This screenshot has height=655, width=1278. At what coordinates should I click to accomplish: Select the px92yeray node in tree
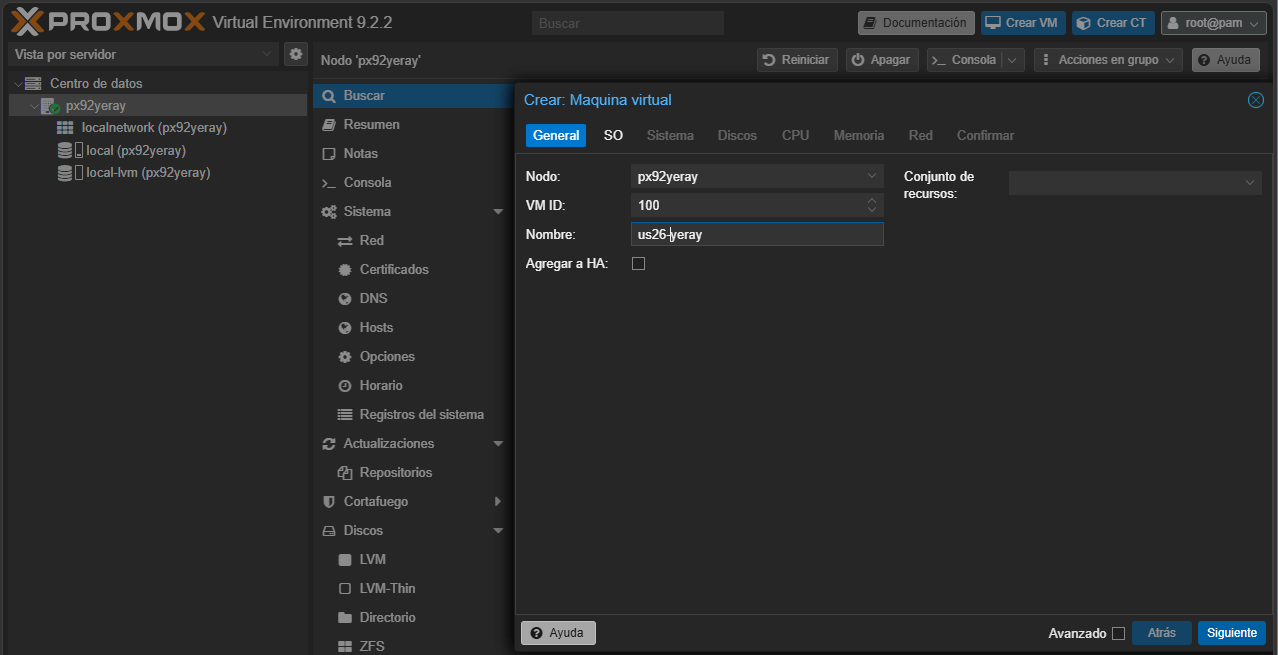coord(95,105)
